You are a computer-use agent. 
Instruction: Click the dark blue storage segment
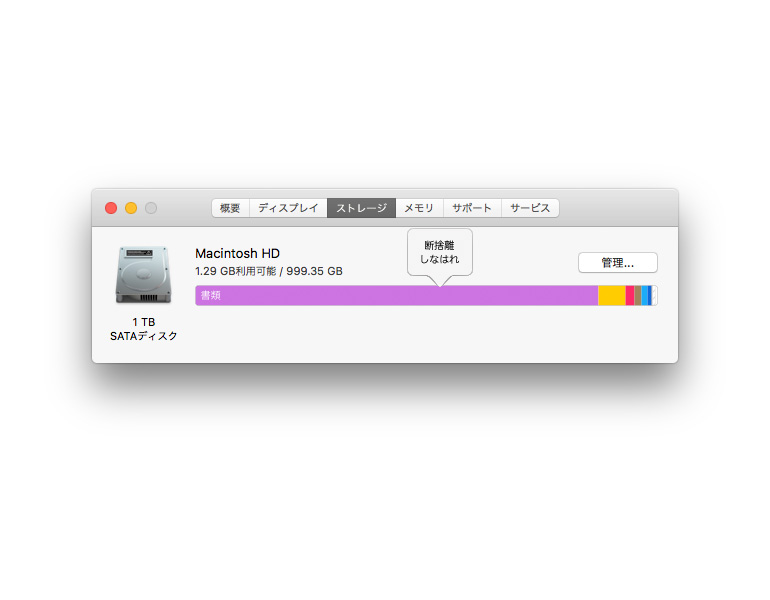point(650,296)
